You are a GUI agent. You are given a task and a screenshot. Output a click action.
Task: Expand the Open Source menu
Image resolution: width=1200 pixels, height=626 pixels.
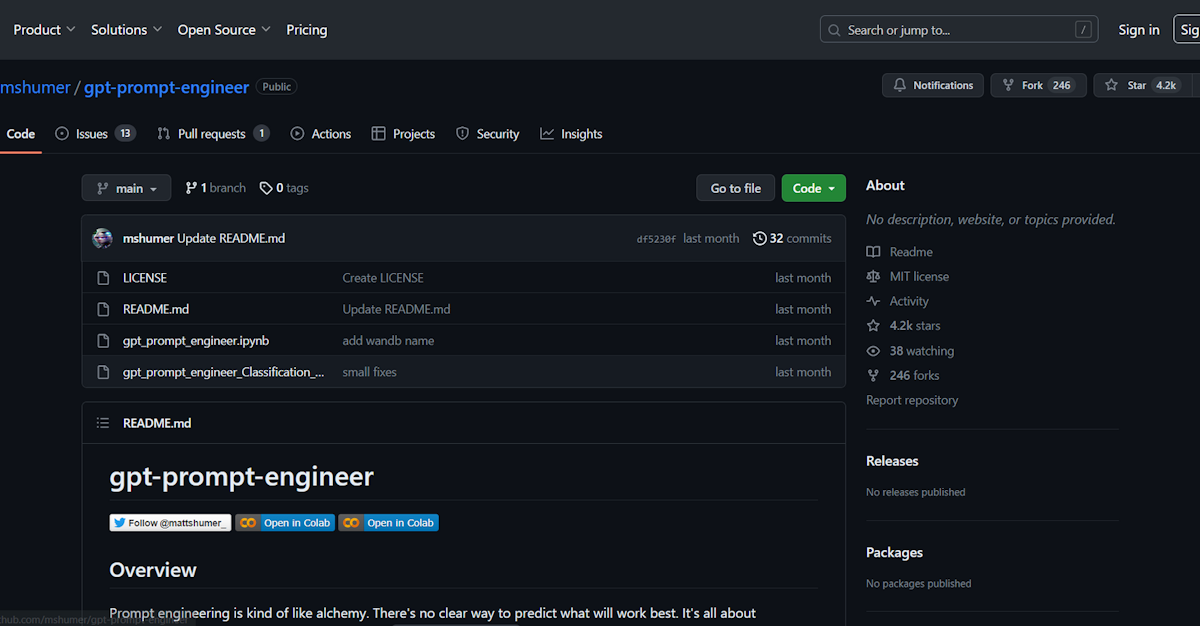pos(224,30)
